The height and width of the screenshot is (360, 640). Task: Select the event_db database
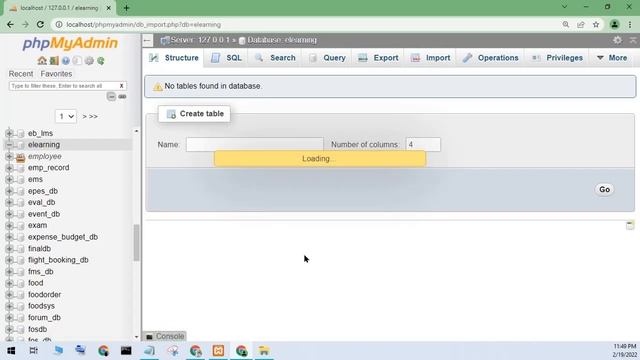click(x=44, y=214)
